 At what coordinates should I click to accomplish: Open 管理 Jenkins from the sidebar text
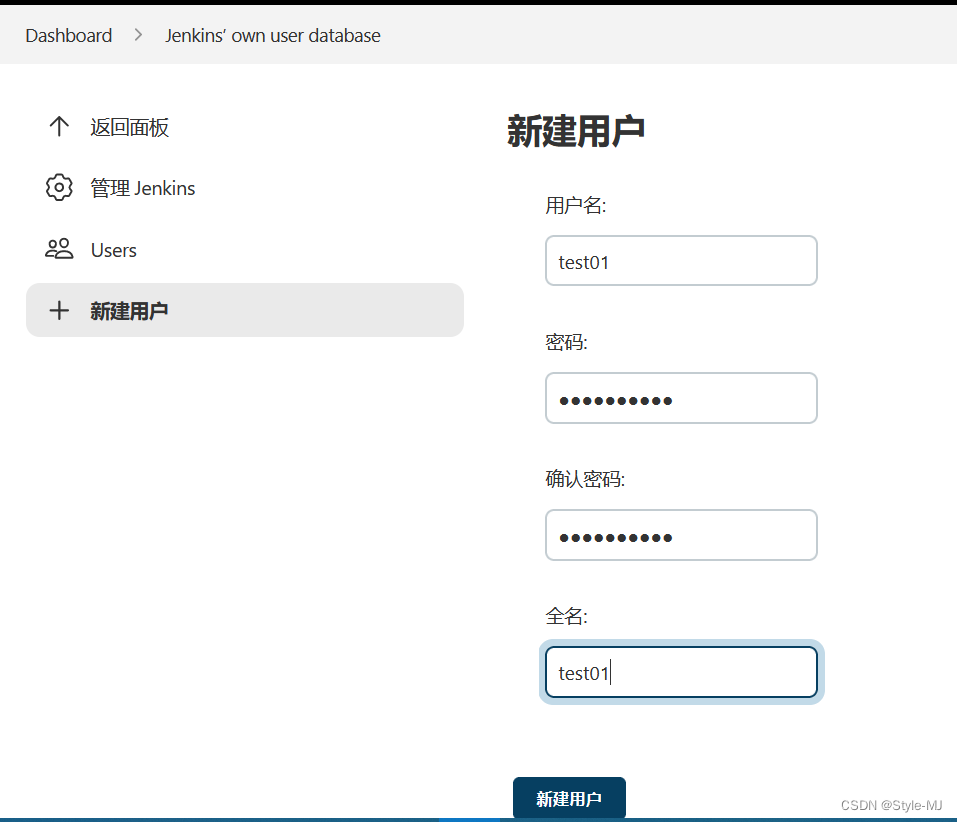143,188
